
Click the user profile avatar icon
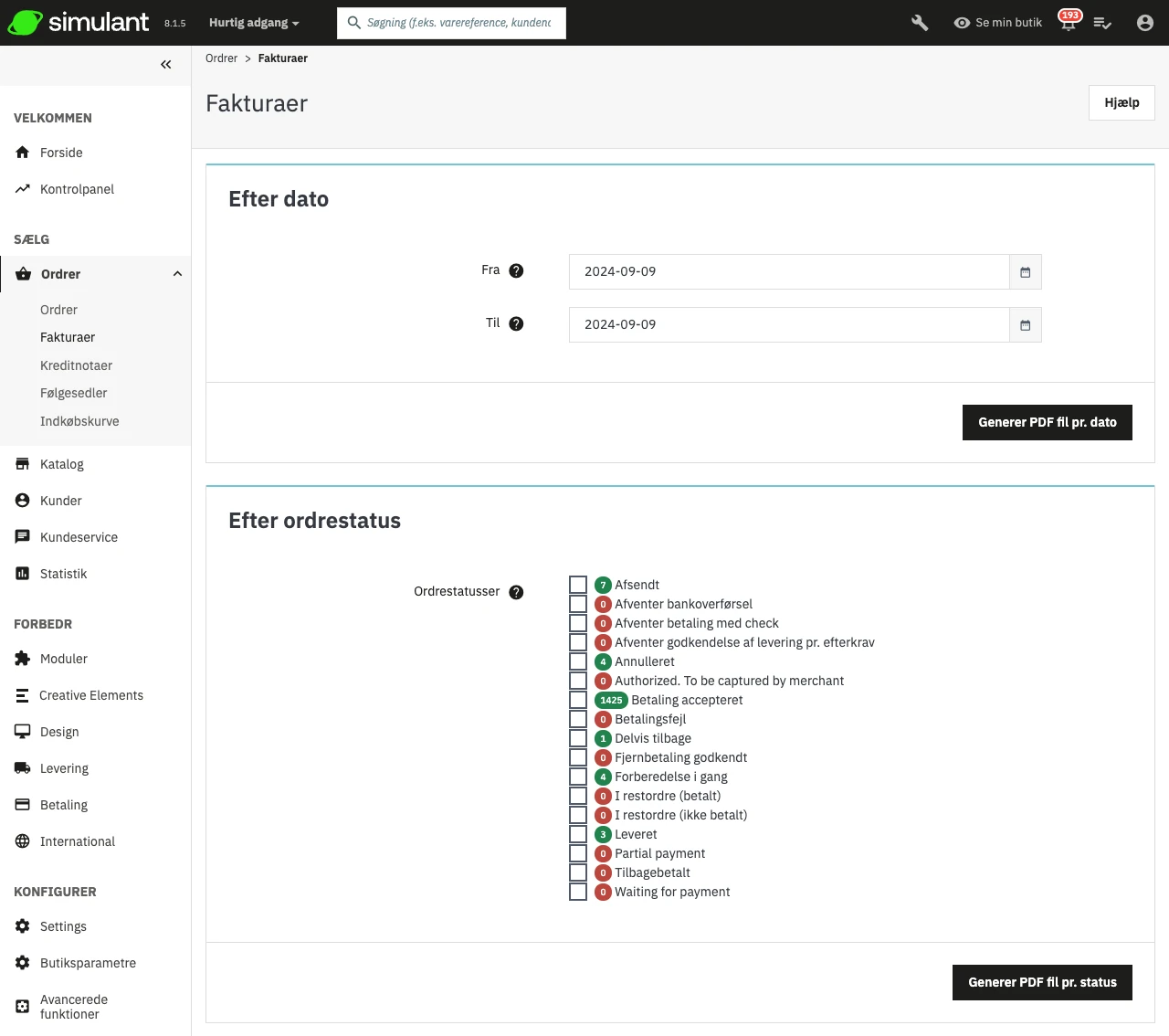coord(1144,23)
